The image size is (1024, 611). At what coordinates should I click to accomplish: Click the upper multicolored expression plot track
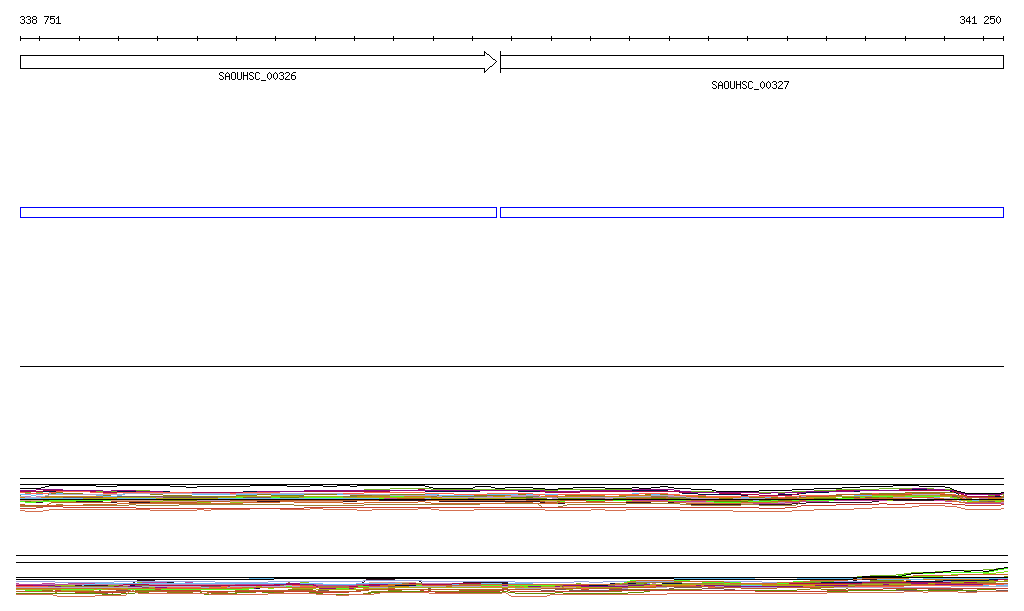point(500,497)
